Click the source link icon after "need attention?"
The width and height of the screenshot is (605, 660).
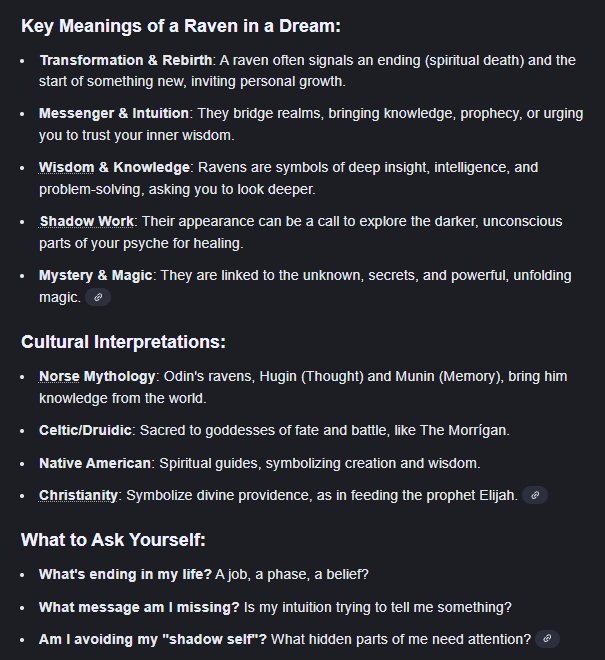click(x=547, y=638)
